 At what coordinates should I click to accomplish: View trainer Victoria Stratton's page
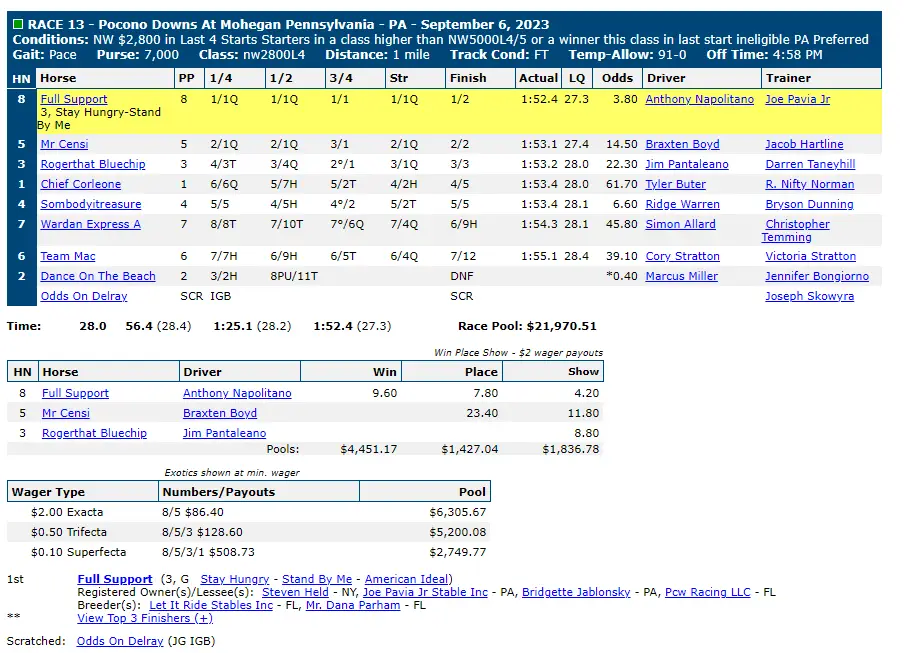(x=810, y=256)
